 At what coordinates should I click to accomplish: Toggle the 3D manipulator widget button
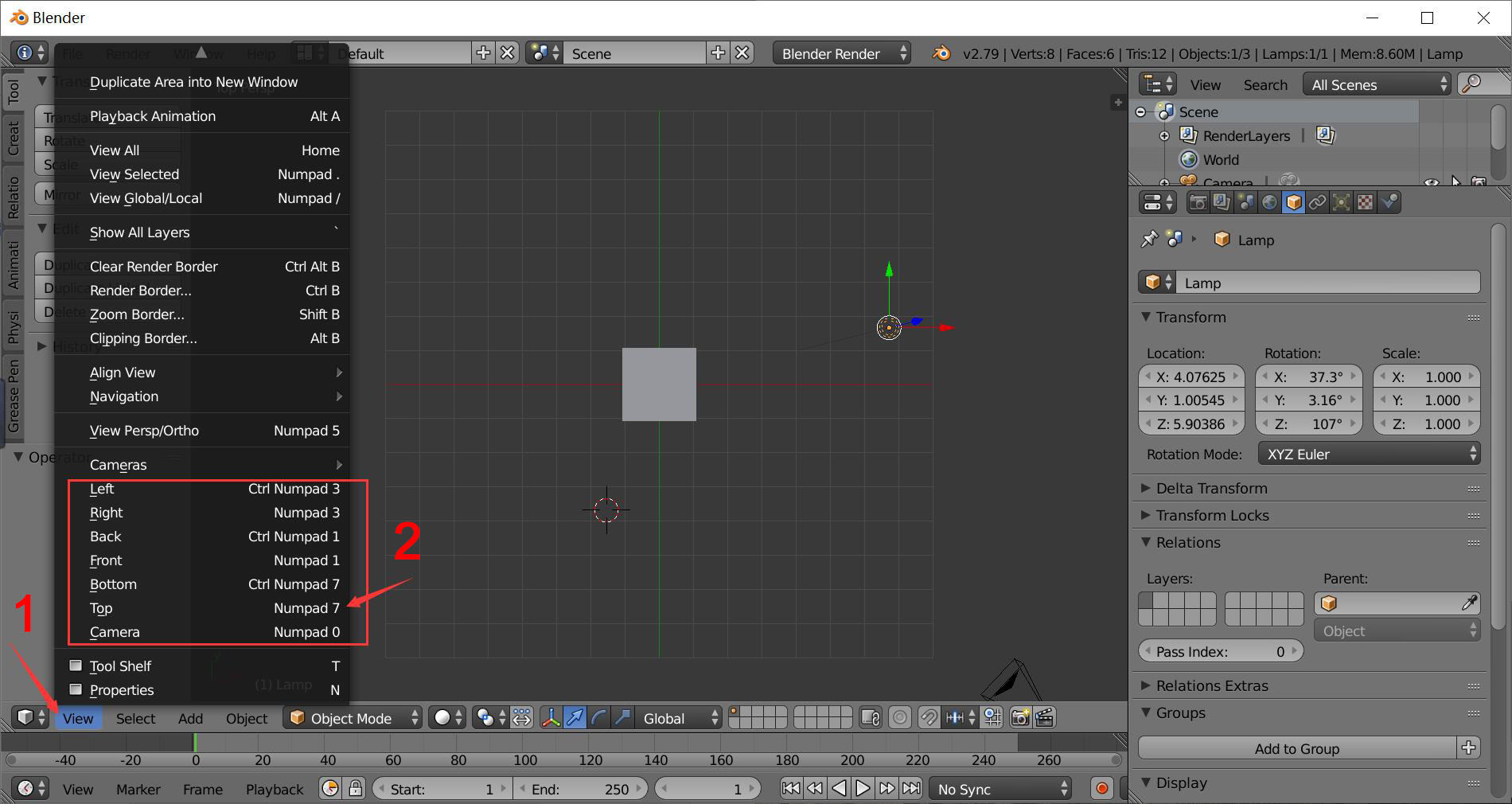pyautogui.click(x=551, y=718)
